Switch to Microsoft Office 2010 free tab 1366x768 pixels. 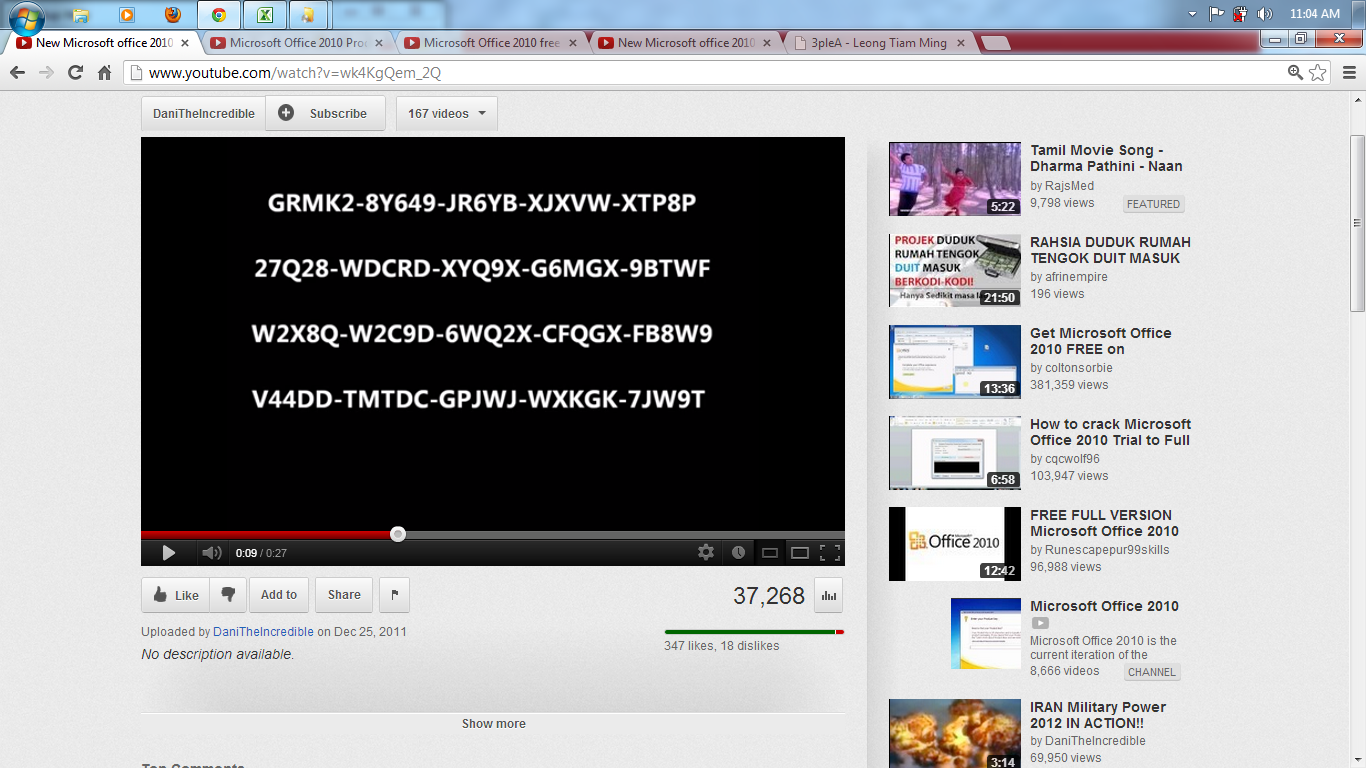point(492,43)
